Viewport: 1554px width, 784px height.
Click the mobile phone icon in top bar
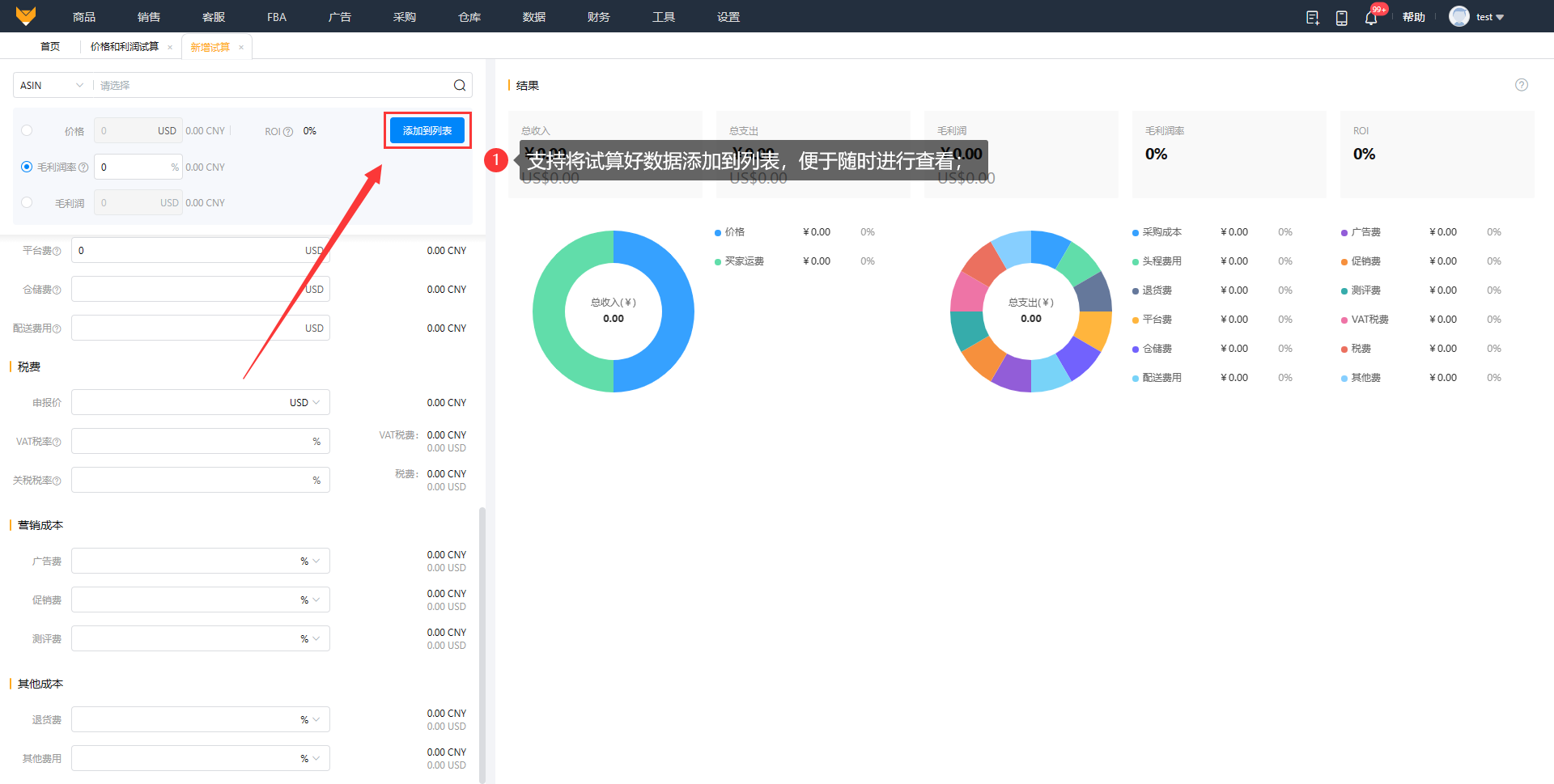click(x=1341, y=18)
